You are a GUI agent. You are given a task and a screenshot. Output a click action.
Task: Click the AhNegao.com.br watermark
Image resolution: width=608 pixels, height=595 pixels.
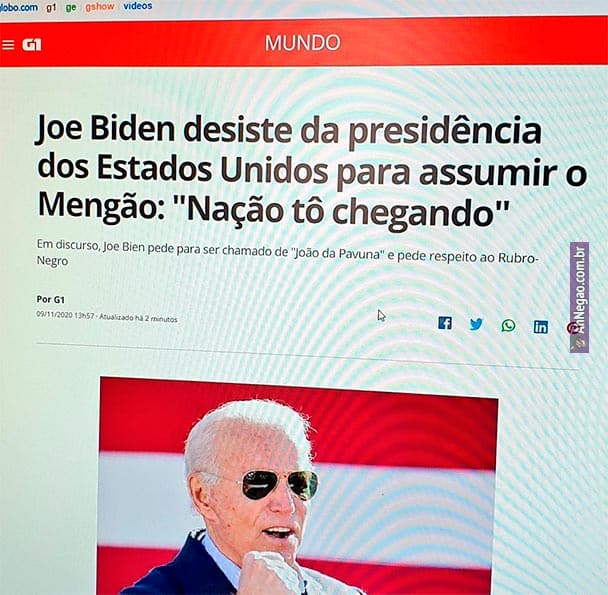coord(579,297)
